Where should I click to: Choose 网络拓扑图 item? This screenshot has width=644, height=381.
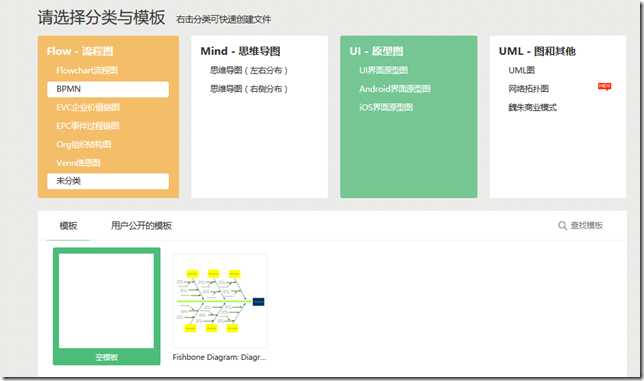[x=529, y=89]
